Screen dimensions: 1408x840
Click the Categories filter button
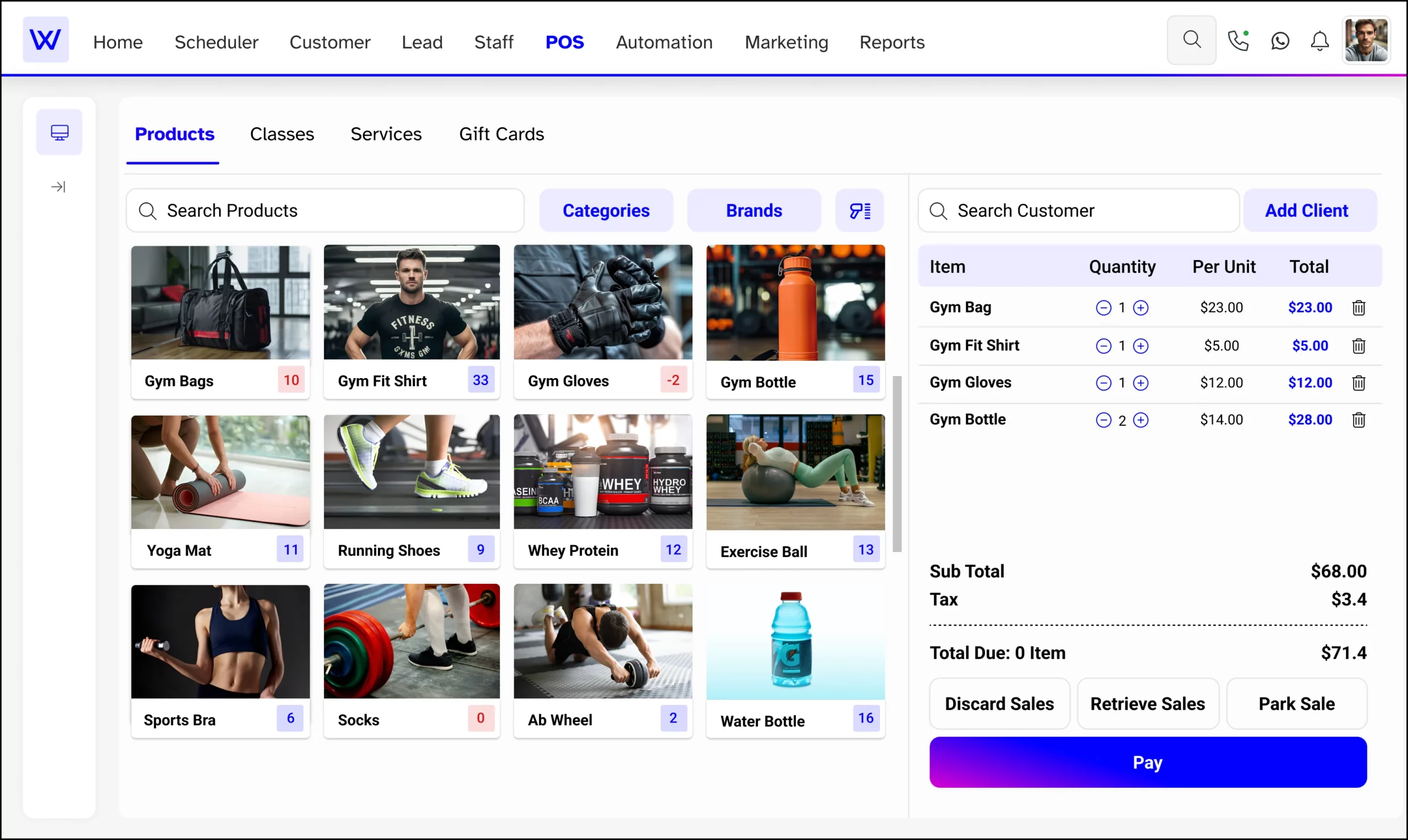tap(605, 210)
